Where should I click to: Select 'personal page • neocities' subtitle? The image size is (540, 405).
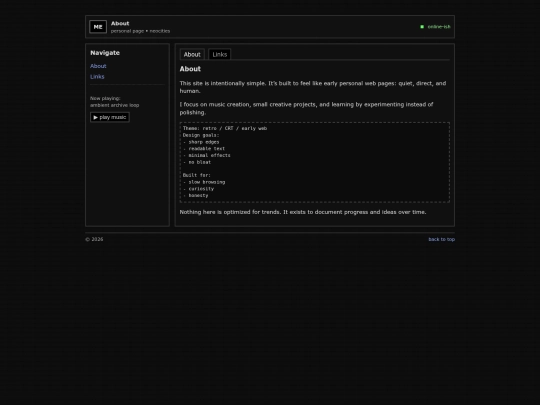(x=140, y=31)
